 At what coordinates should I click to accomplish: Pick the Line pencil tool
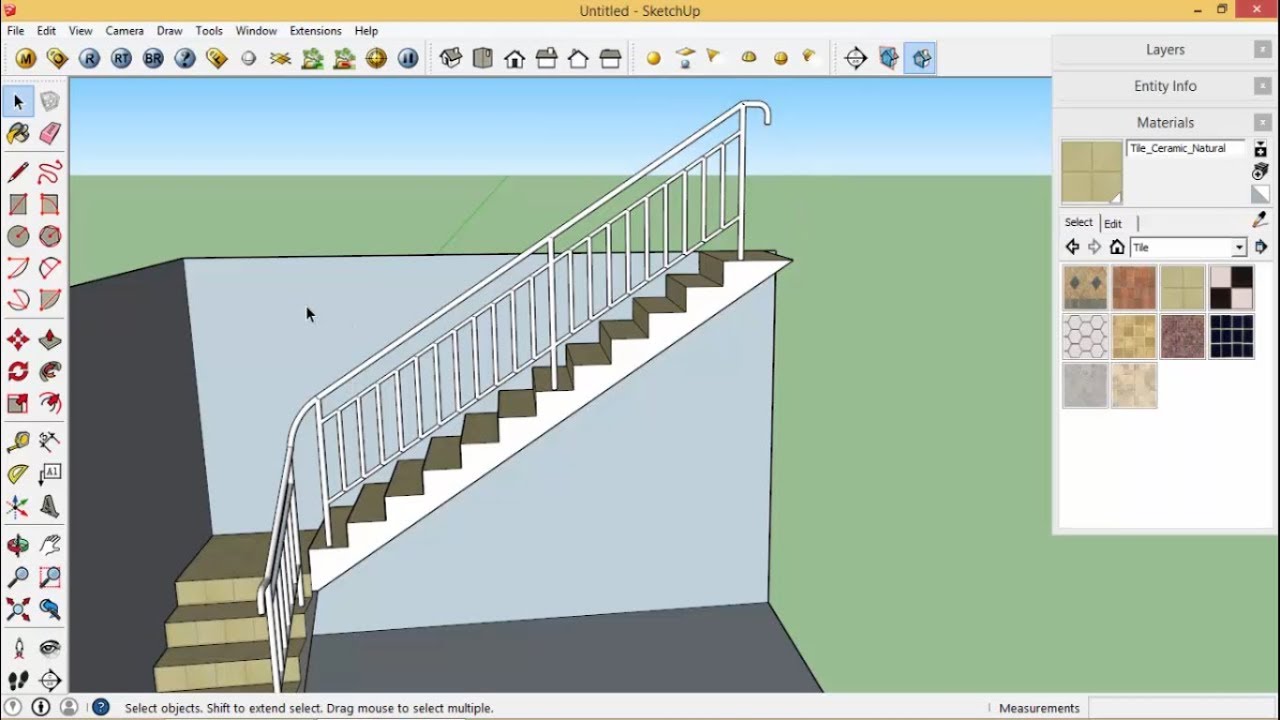click(18, 172)
